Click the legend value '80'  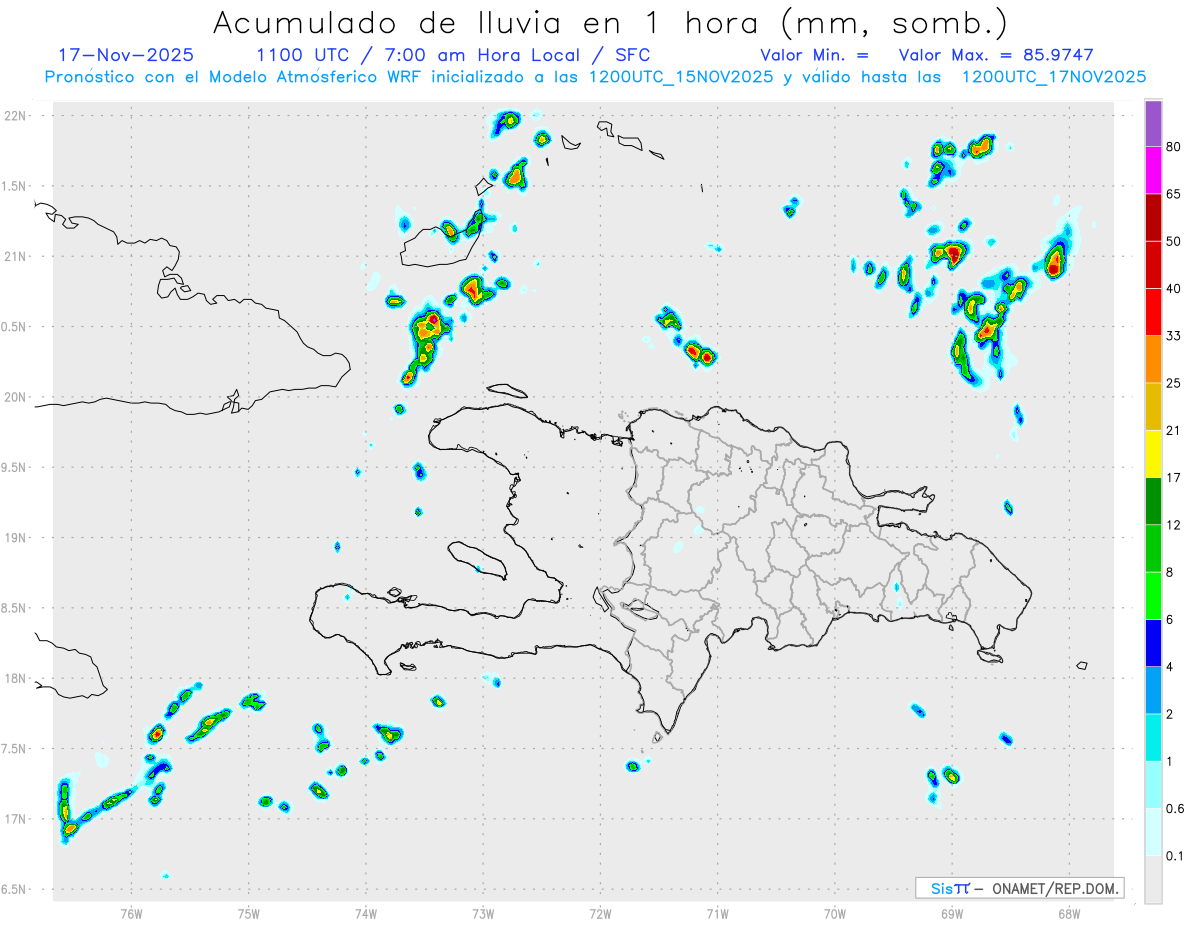coord(1174,147)
